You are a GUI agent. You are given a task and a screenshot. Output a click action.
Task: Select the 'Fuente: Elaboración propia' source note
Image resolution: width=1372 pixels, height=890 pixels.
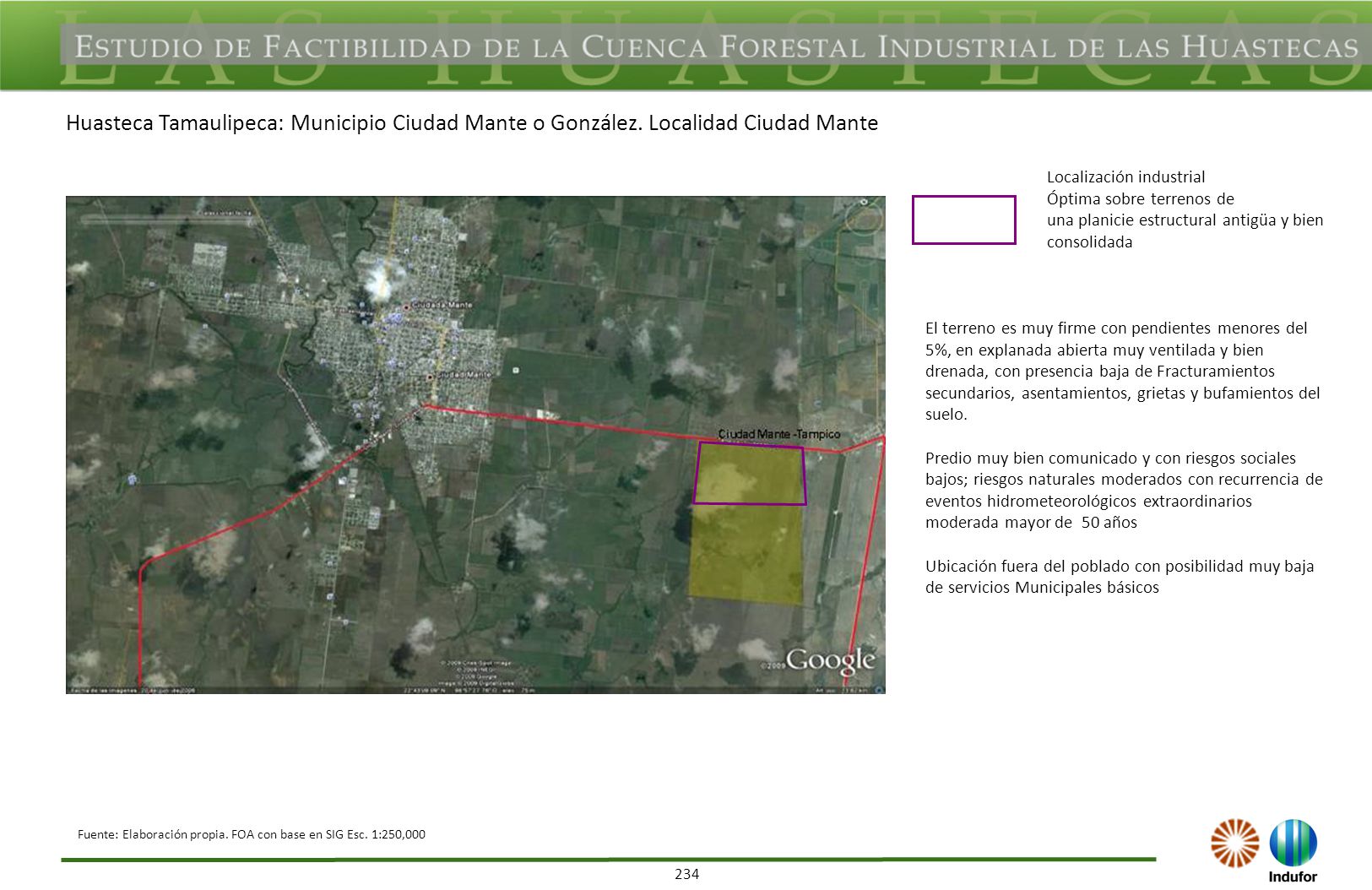(252, 834)
